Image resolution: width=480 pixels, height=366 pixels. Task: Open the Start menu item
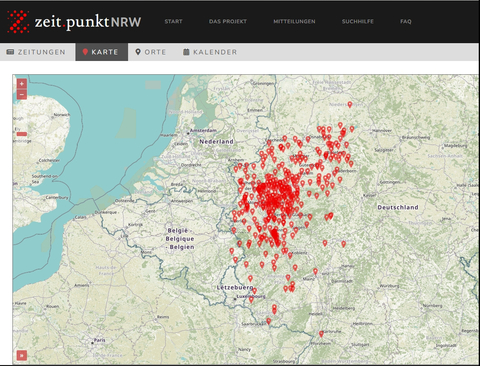[173, 21]
